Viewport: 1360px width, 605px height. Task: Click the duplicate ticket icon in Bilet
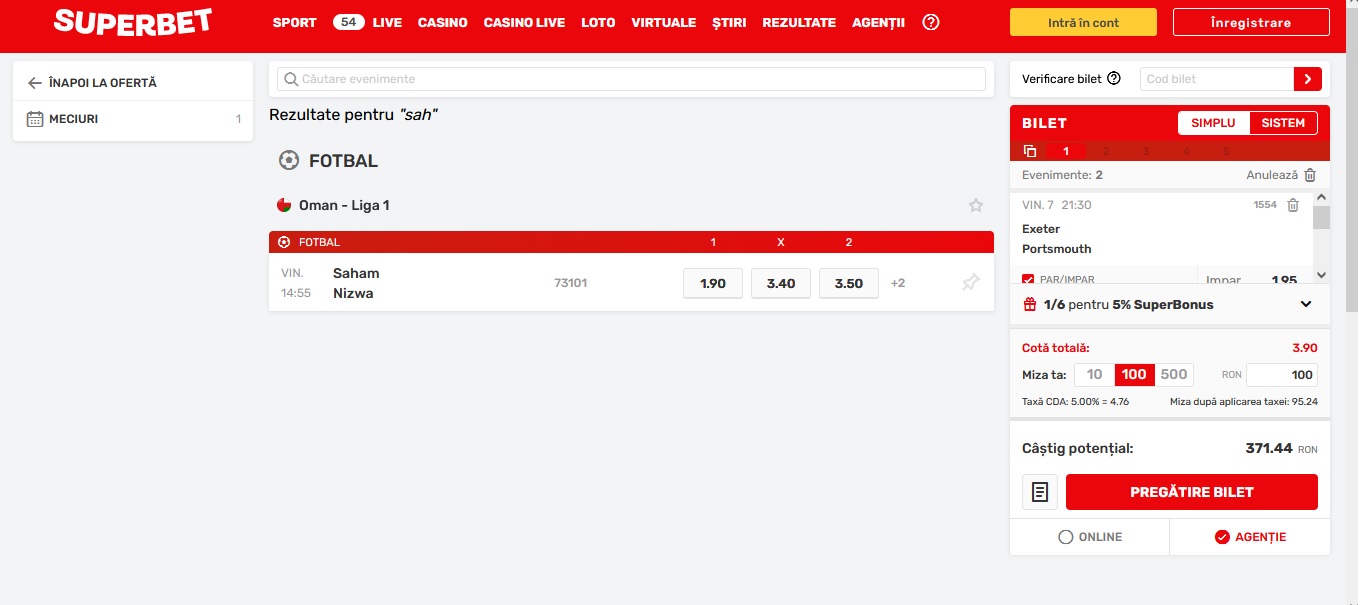[x=1030, y=151]
